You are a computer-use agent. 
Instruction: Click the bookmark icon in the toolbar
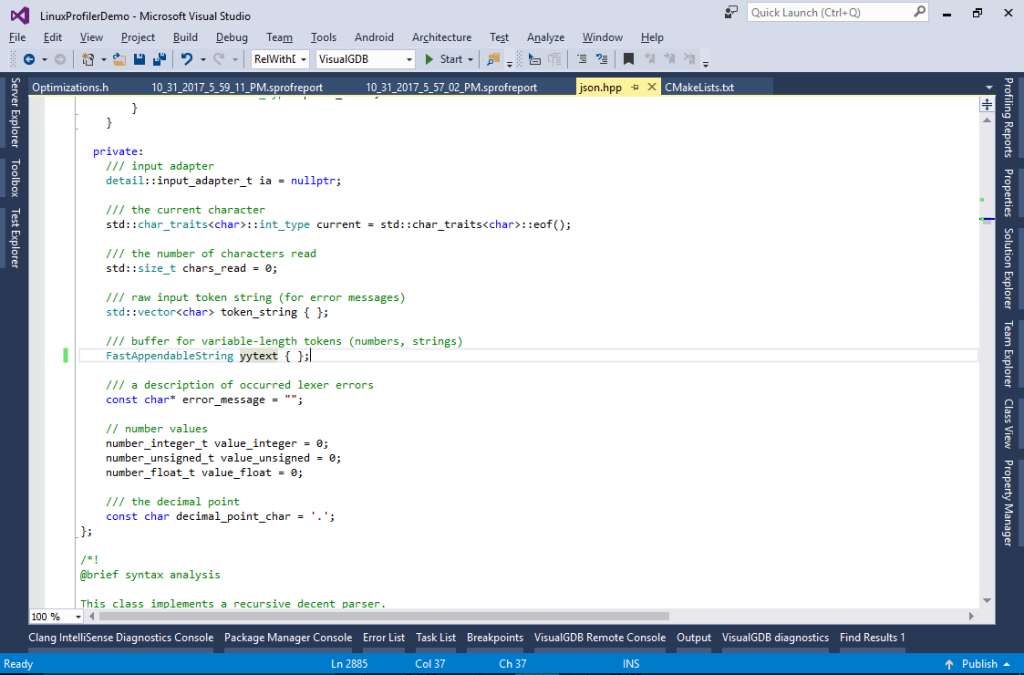coord(629,59)
